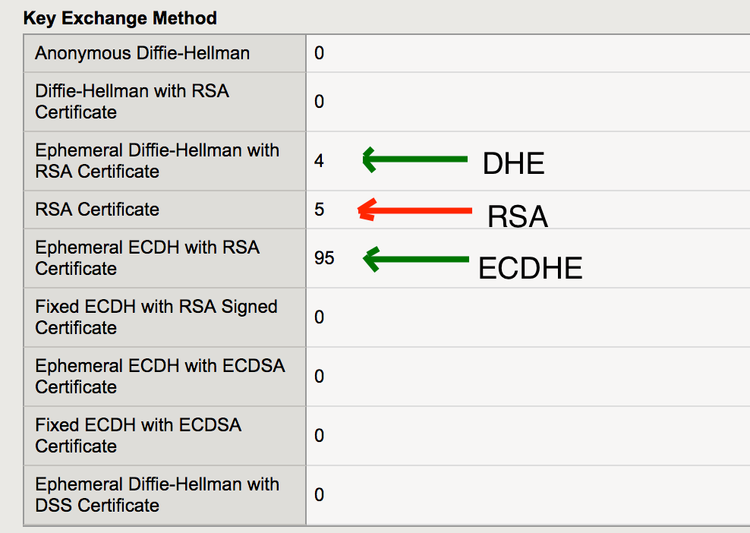
Task: Select Fixed ECDH with ECDSA Certificate label
Action: pyautogui.click(x=138, y=435)
